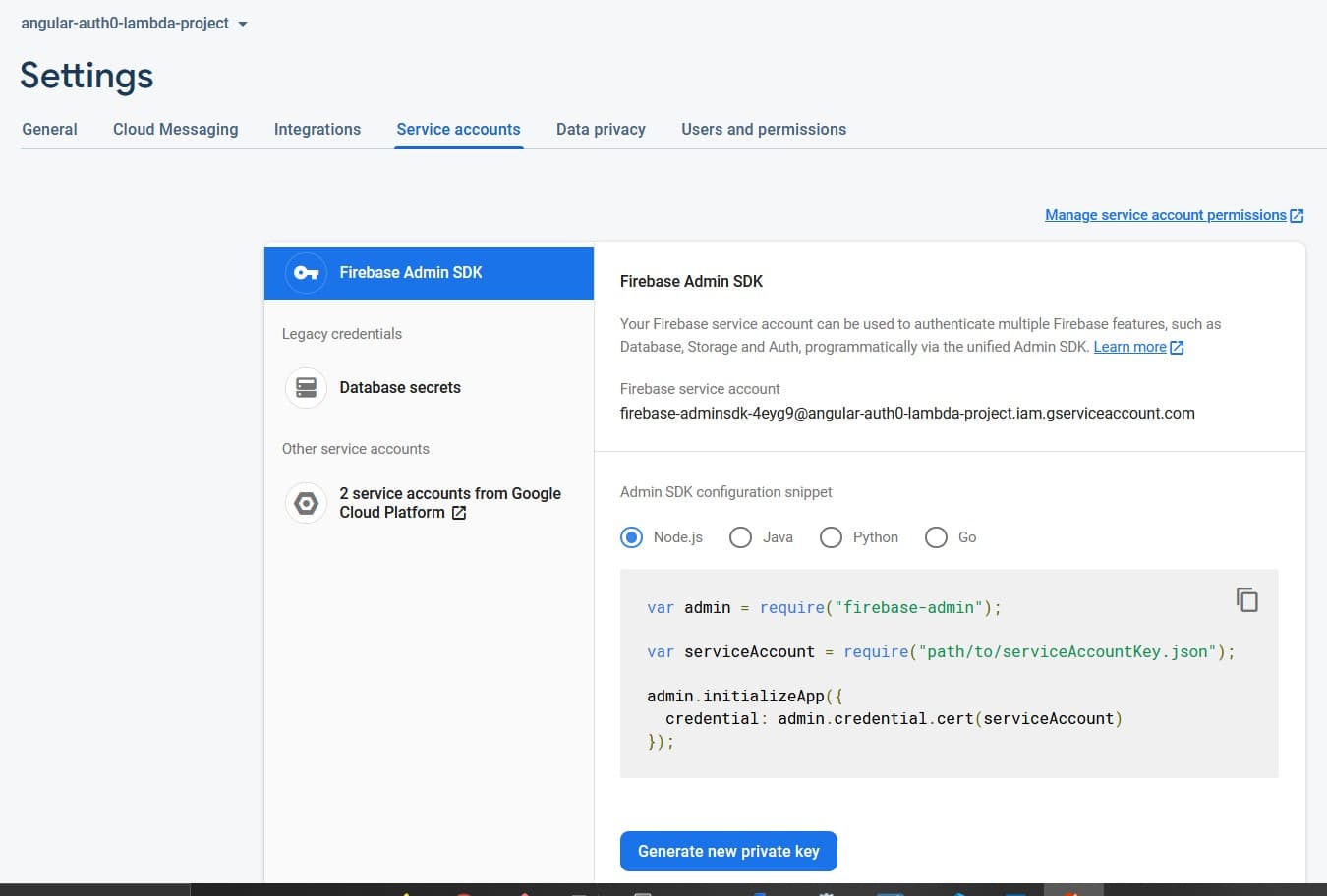
Task: Click the Other service accounts label
Action: click(x=356, y=449)
